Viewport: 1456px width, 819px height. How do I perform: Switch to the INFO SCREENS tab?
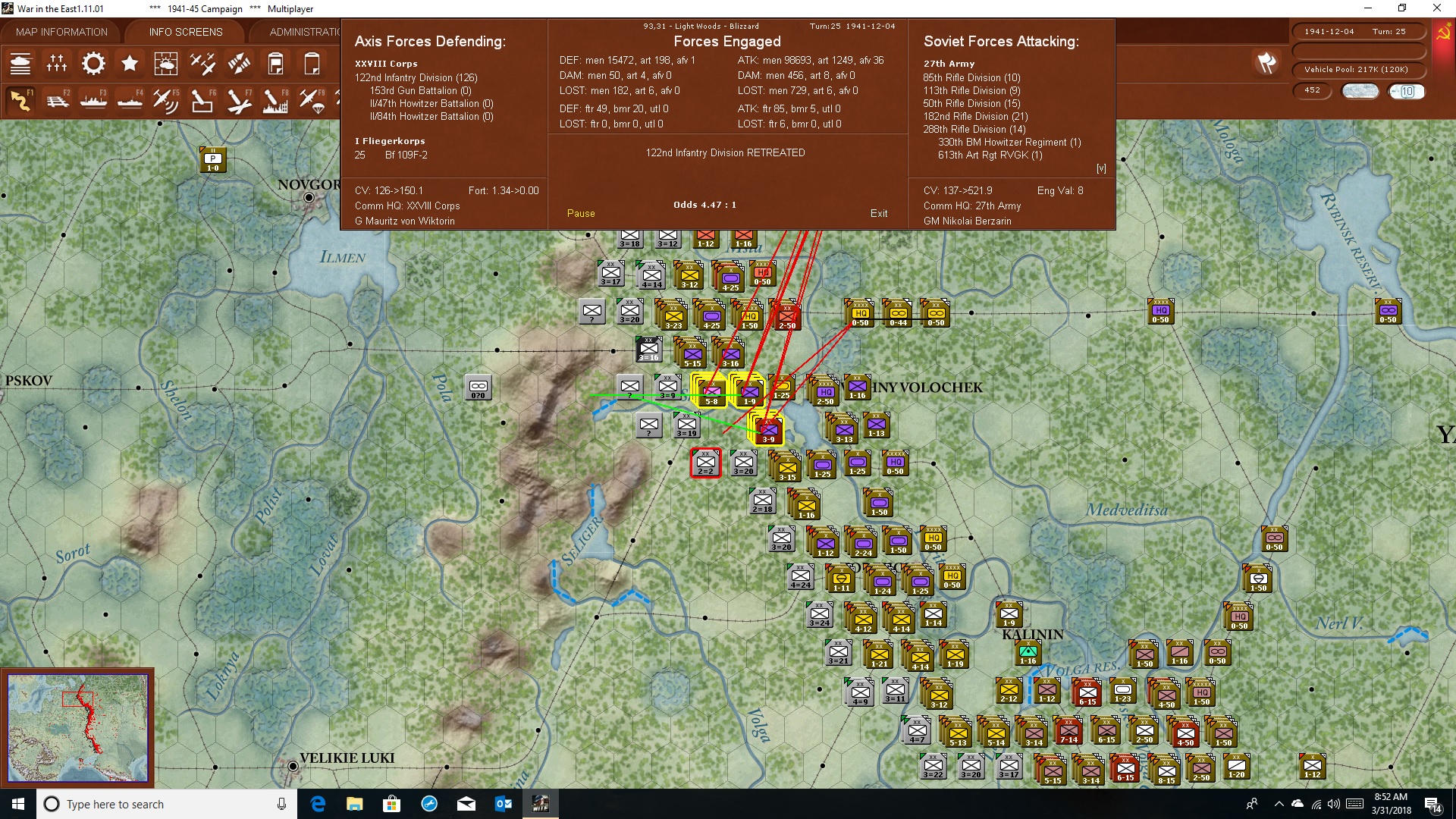(x=186, y=32)
